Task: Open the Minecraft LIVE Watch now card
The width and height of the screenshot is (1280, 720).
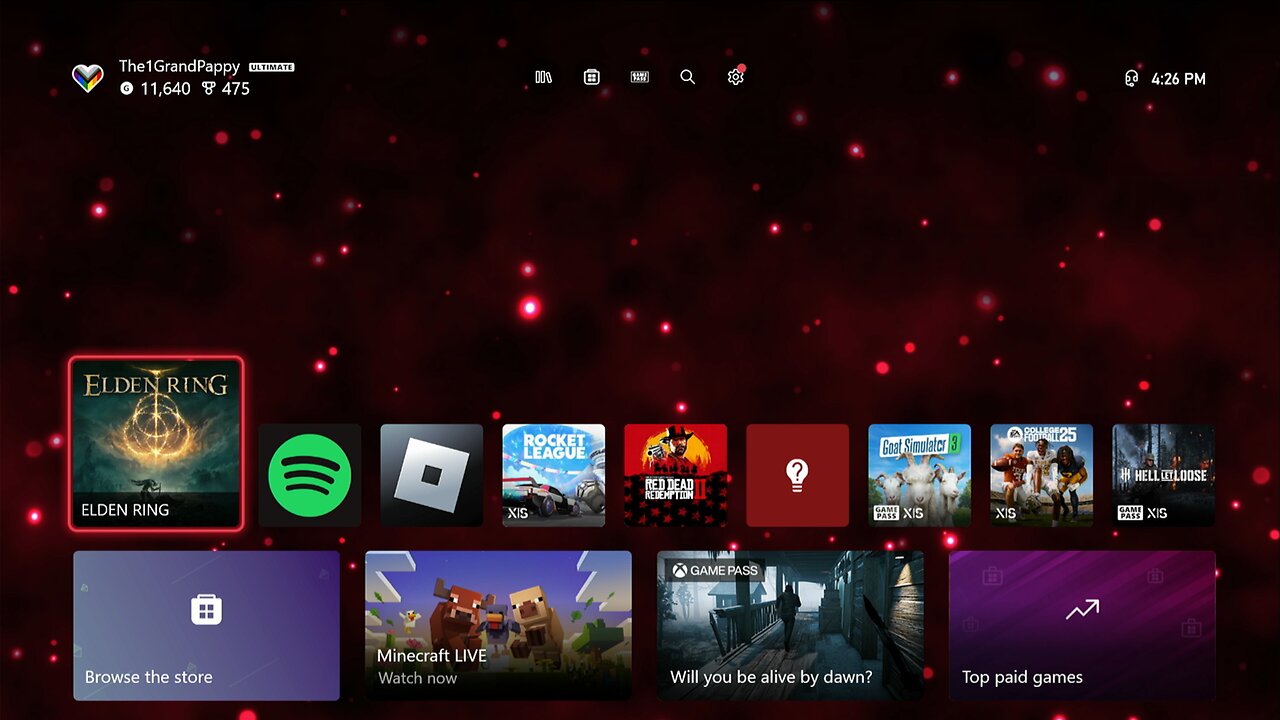Action: point(498,625)
